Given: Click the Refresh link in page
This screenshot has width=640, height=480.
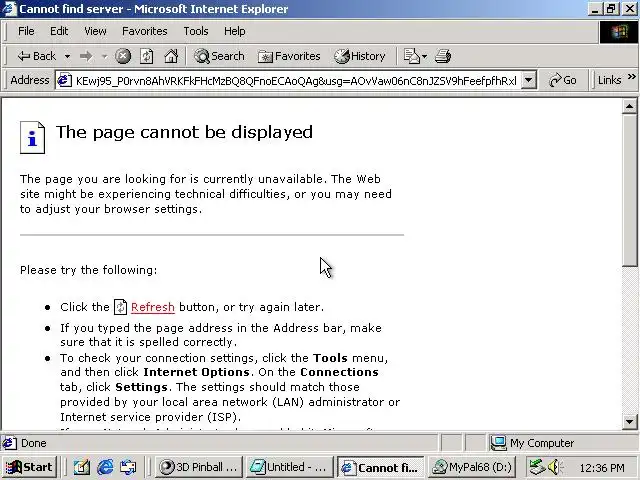Looking at the screenshot, I should 153,307.
